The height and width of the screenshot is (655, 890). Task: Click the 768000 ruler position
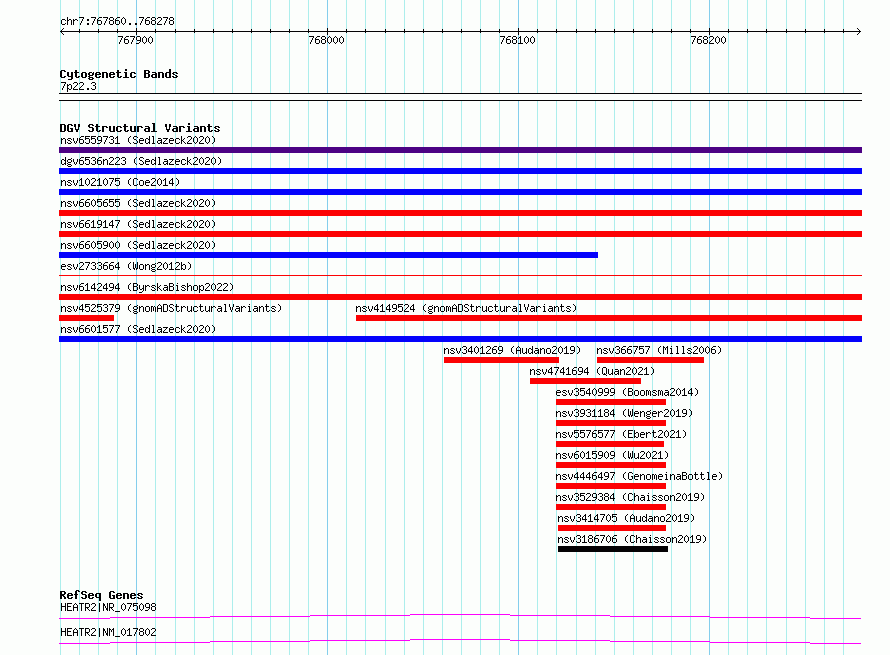point(326,40)
